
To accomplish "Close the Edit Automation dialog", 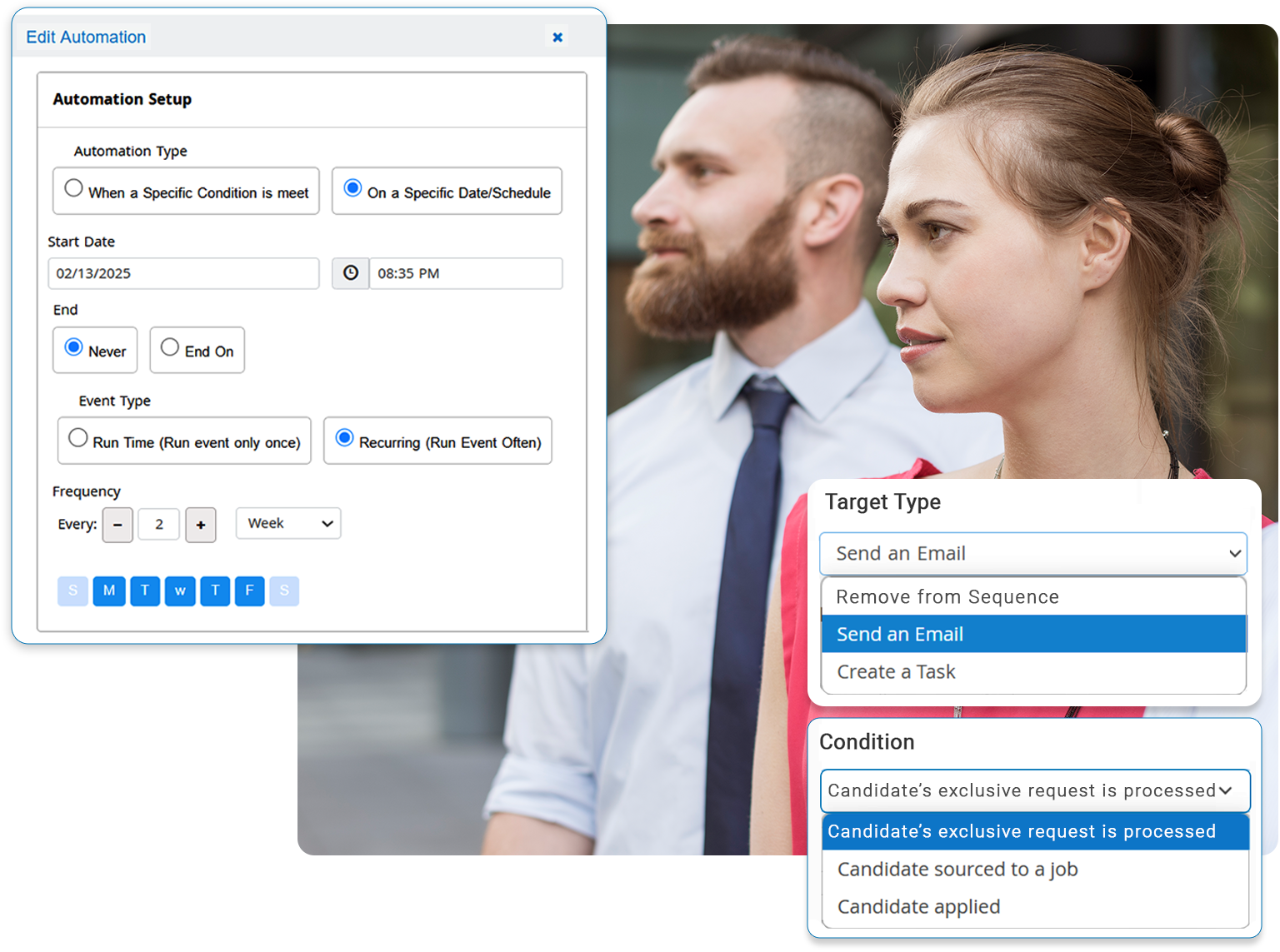I will [x=557, y=37].
